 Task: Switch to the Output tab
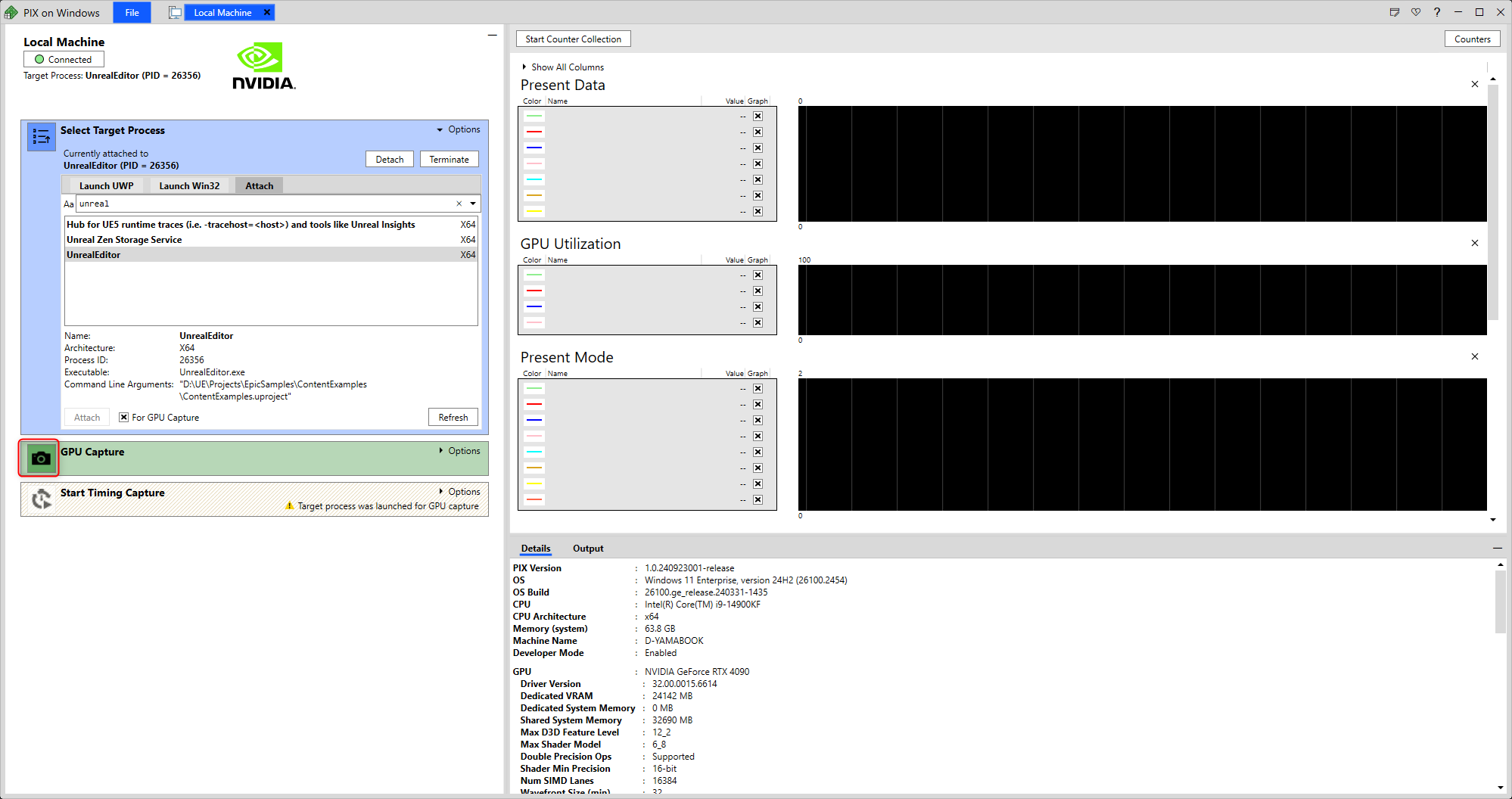tap(587, 549)
